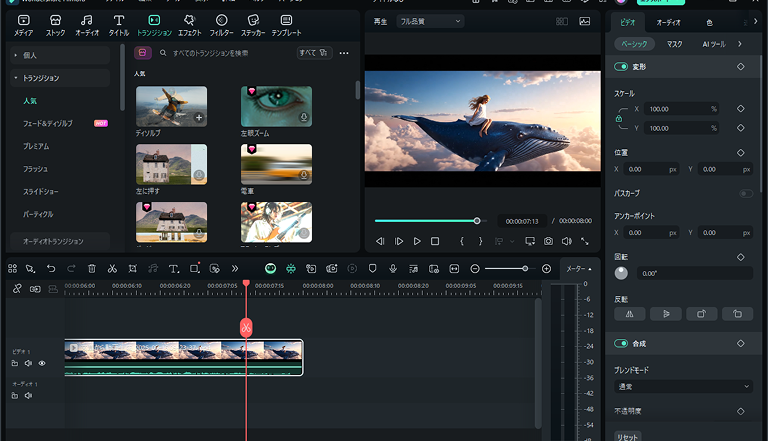
Task: Click the red scissors on the playhead
Action: pyautogui.click(x=246, y=327)
